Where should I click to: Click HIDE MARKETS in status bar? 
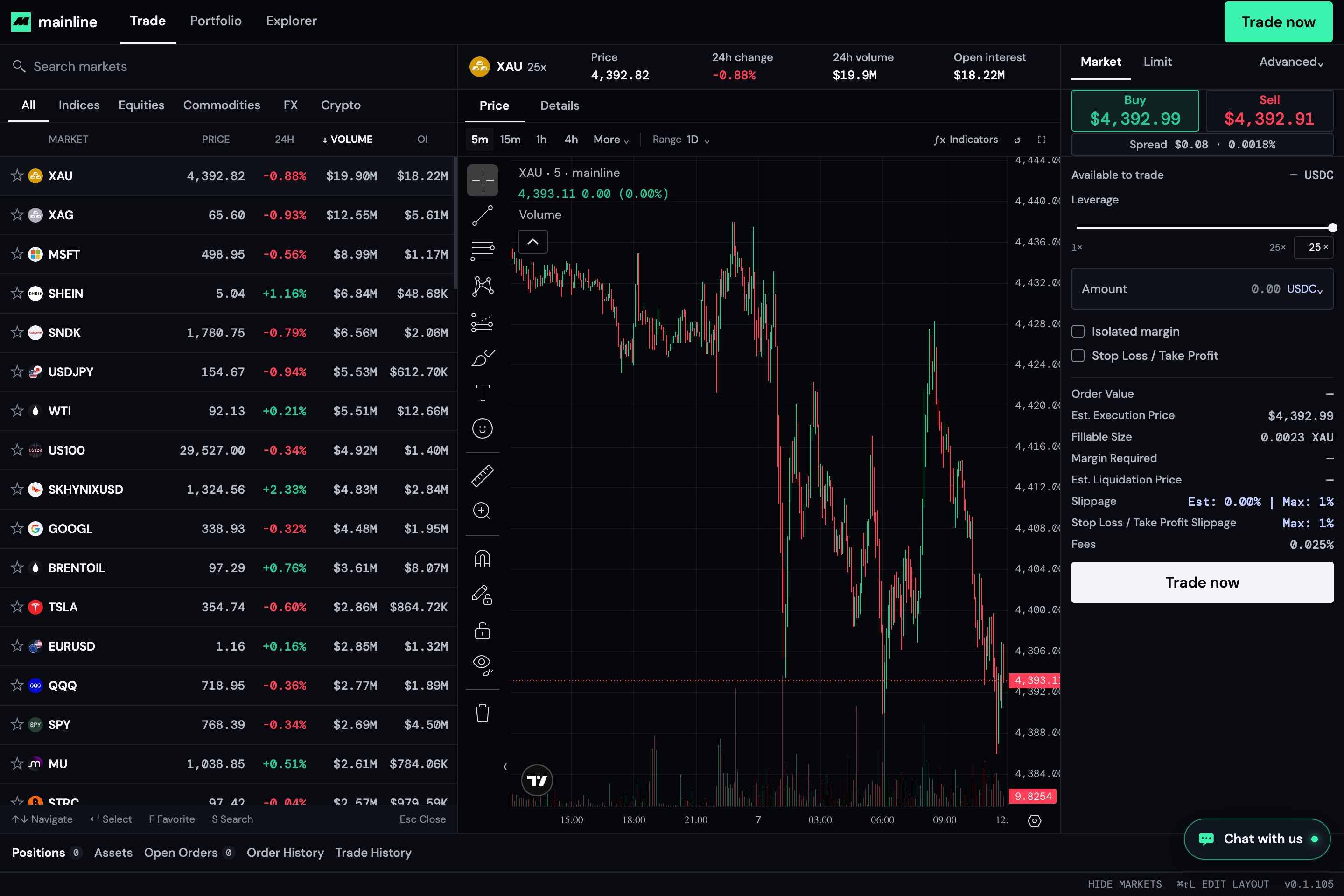click(1125, 884)
